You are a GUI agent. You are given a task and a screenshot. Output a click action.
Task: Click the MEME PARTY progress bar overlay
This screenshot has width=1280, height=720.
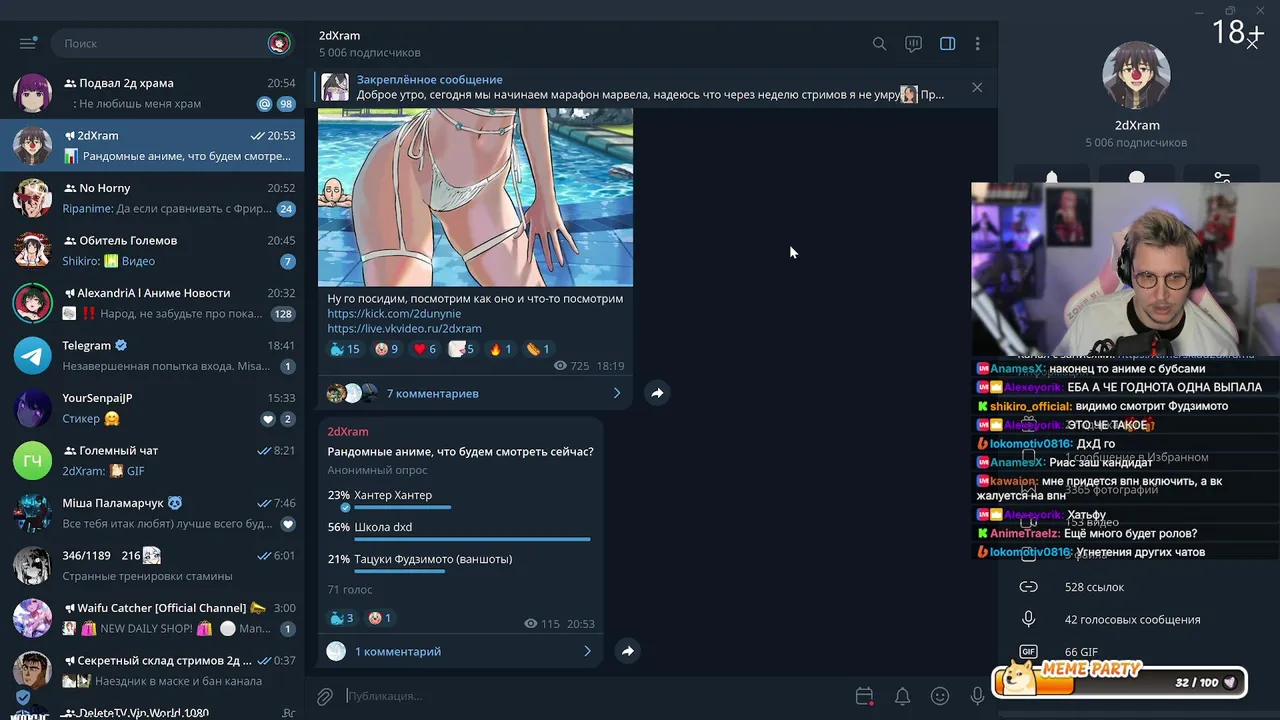tap(1120, 682)
